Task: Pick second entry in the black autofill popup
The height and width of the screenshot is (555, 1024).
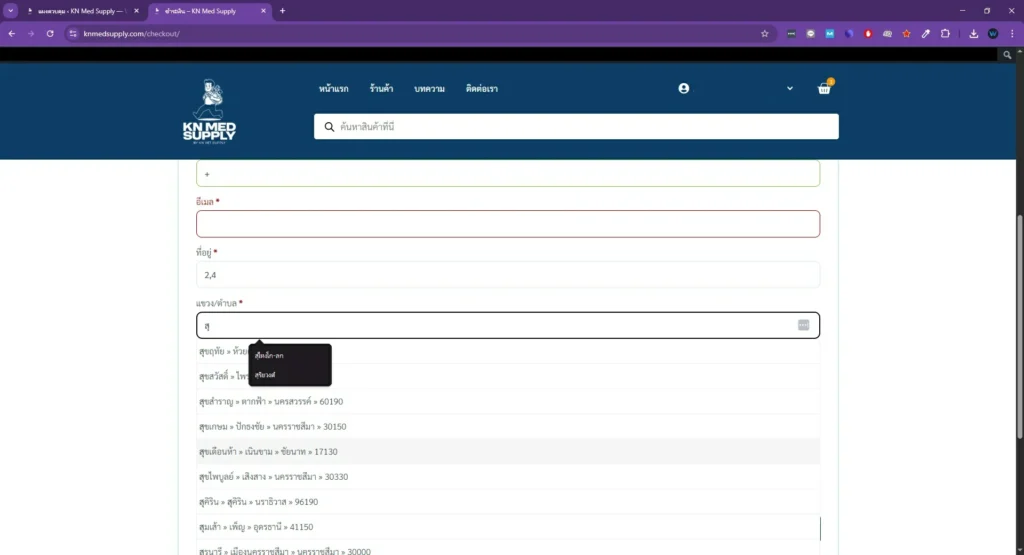Action: 289,375
